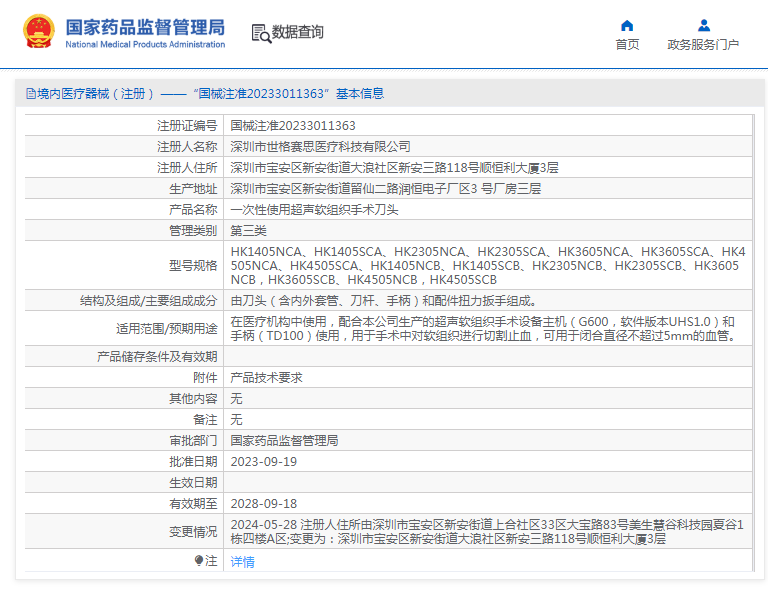
Task: Click the 生效日期 row label
Action: [x=193, y=483]
